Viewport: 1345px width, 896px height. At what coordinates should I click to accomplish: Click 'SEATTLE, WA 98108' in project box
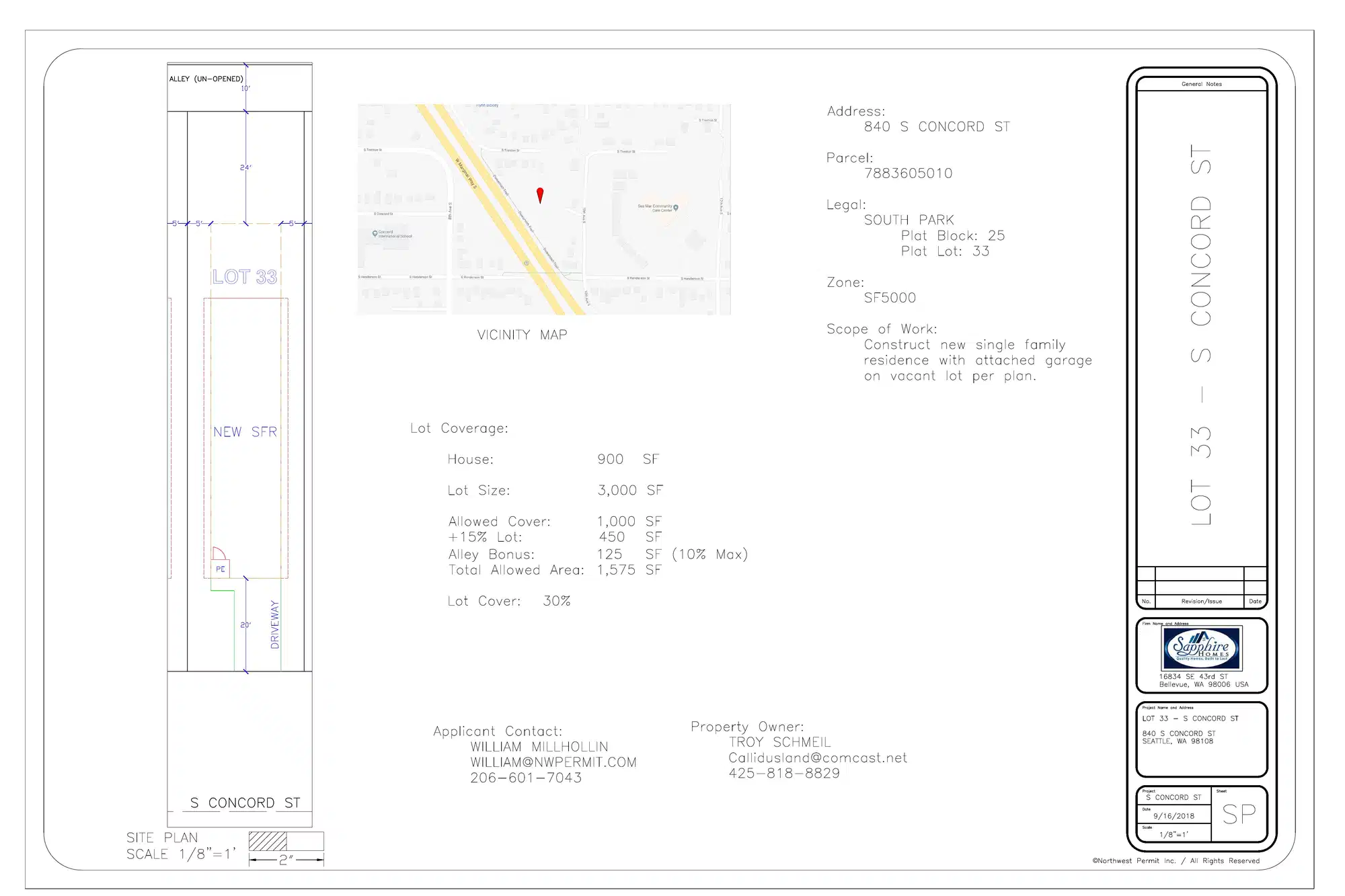[1178, 741]
